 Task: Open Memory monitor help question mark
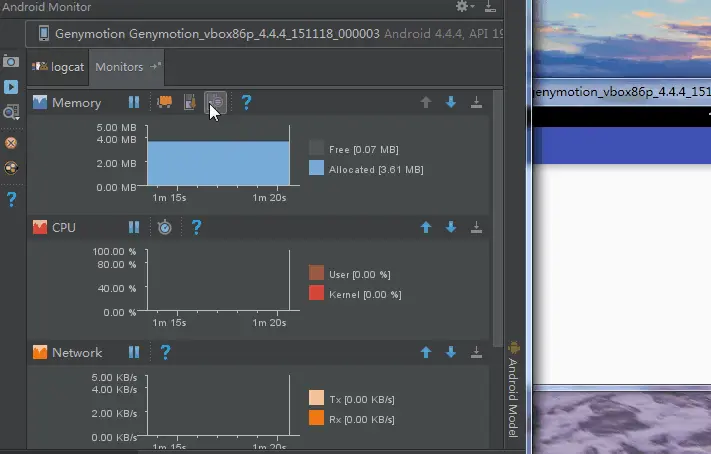coord(246,103)
